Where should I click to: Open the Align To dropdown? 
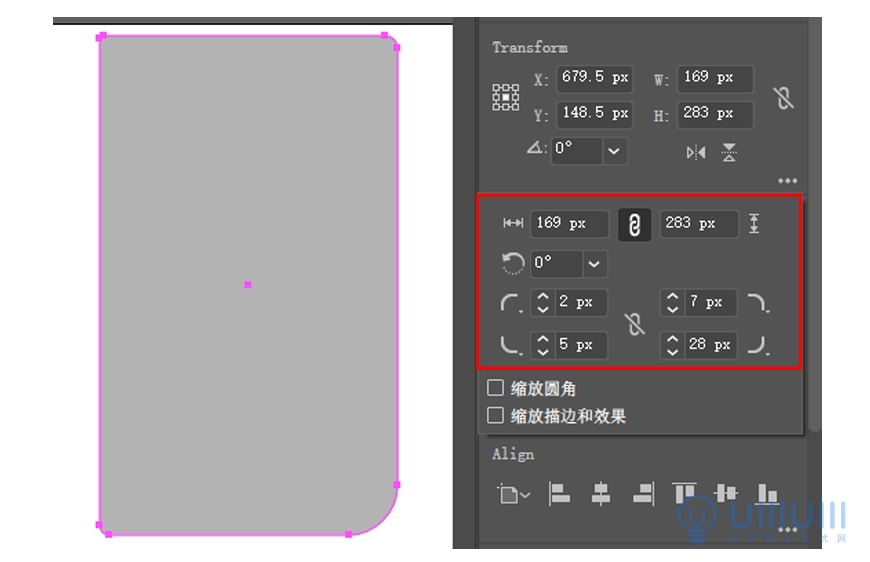coord(513,494)
